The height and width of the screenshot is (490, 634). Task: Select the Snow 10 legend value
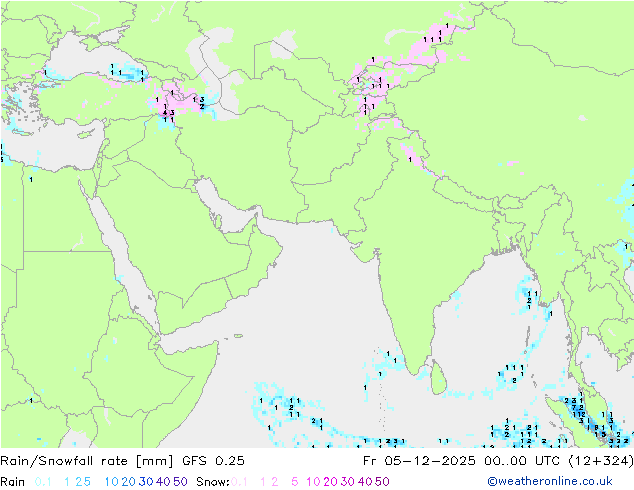(x=313, y=482)
